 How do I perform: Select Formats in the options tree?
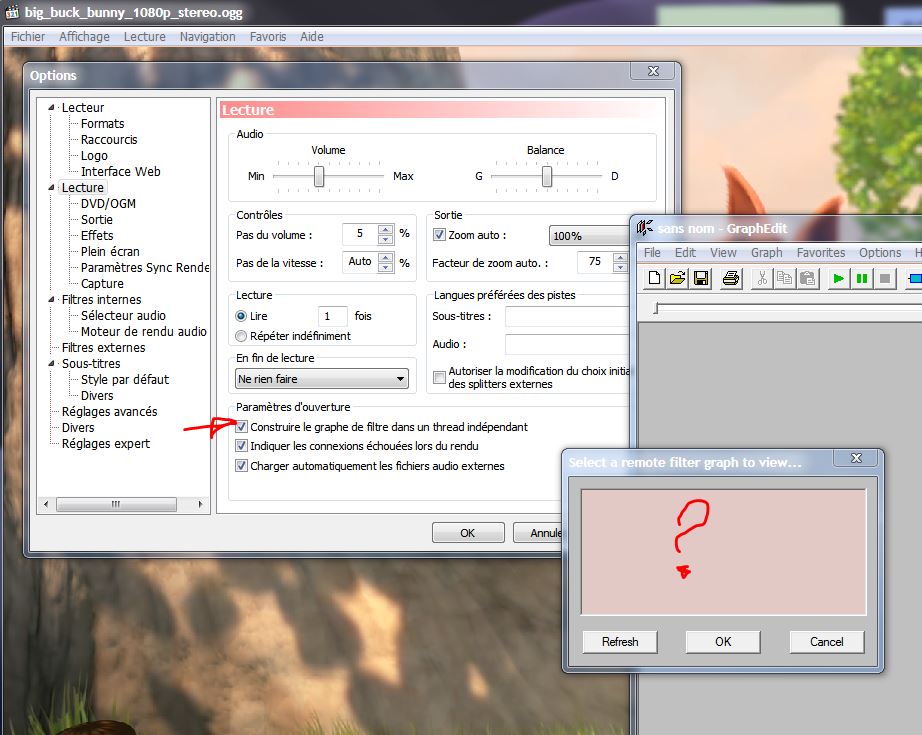(102, 123)
